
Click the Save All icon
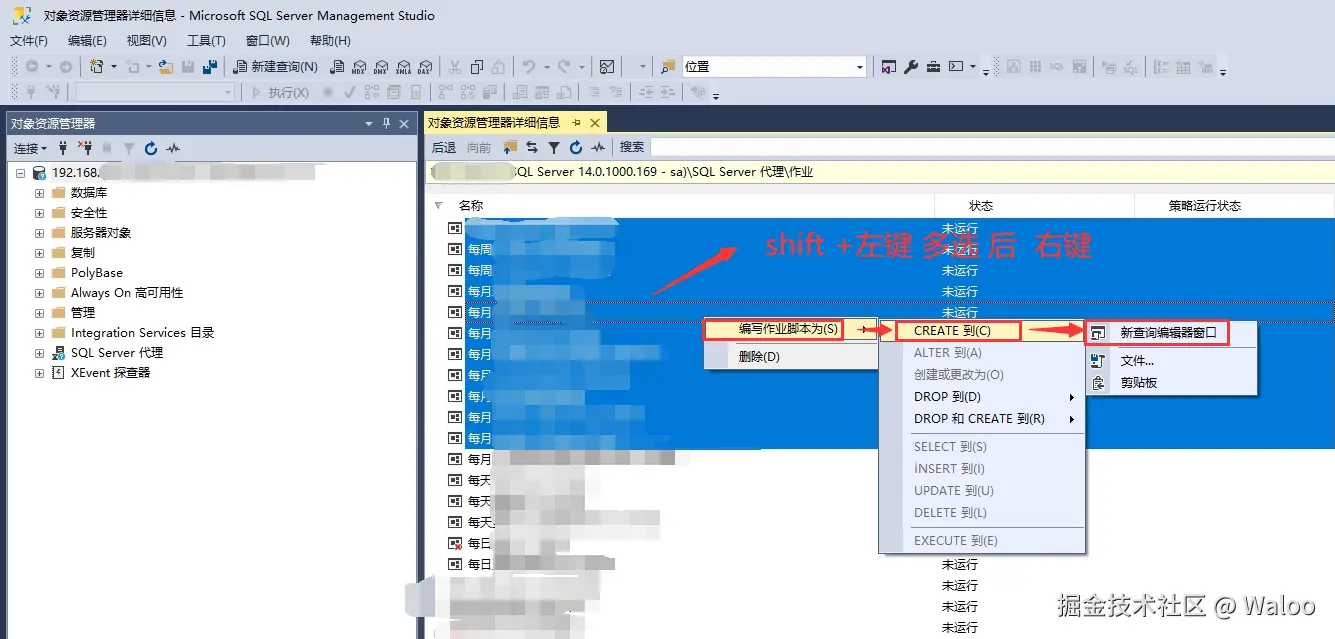pos(209,66)
